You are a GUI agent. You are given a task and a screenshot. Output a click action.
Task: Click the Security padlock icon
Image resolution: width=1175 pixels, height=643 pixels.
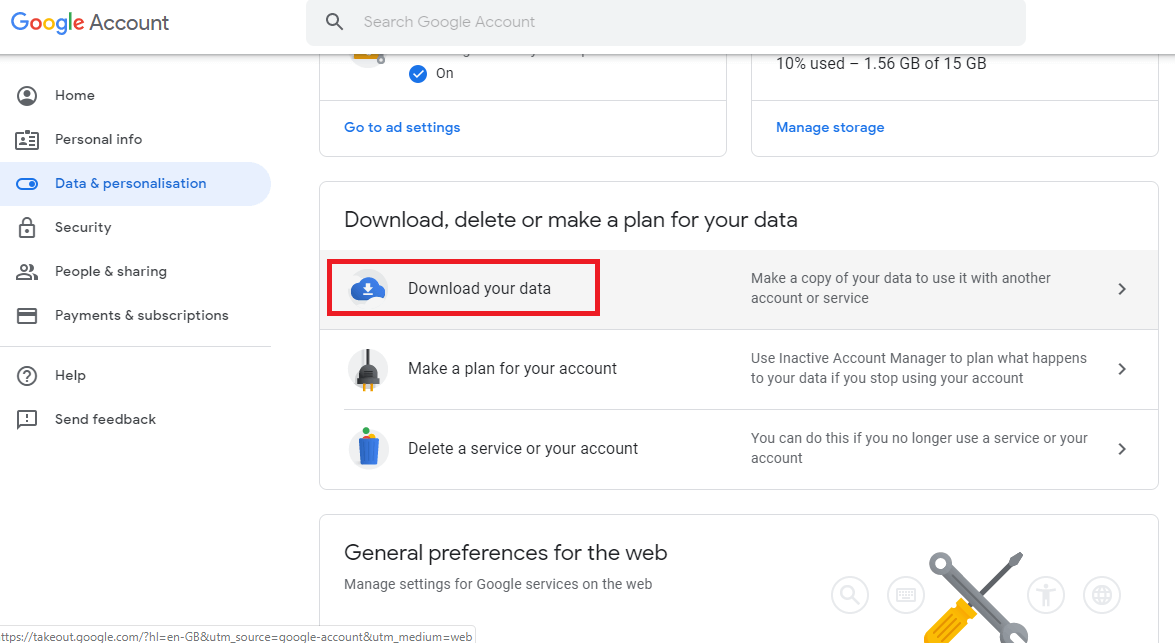click(27, 228)
